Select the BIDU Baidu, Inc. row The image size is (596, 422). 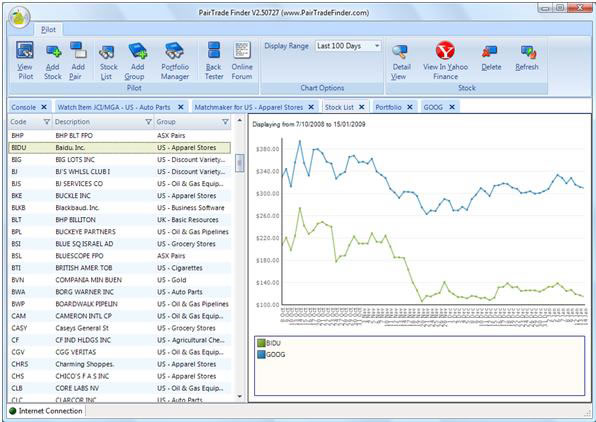[119, 148]
